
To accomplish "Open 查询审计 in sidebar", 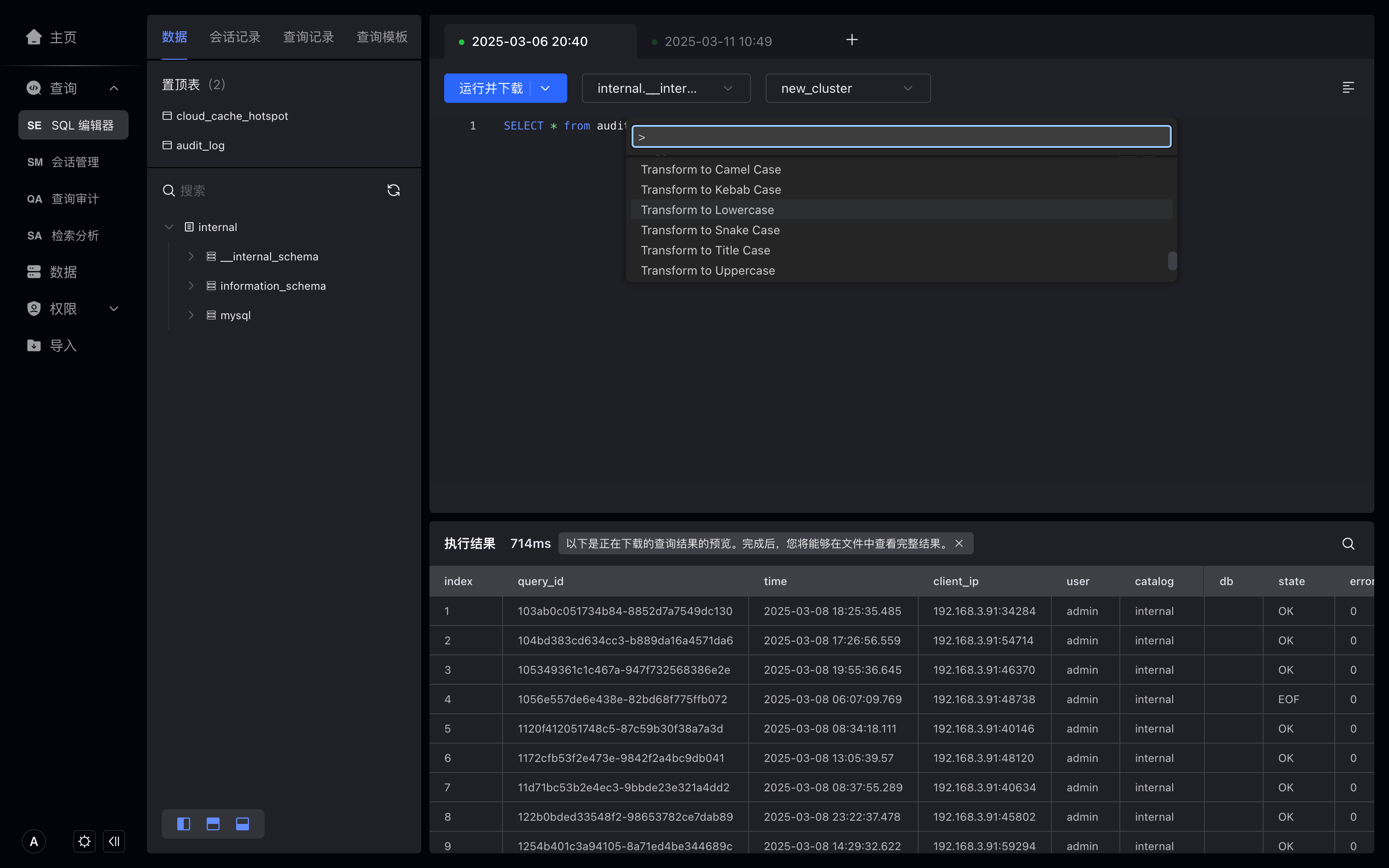I will [x=73, y=198].
